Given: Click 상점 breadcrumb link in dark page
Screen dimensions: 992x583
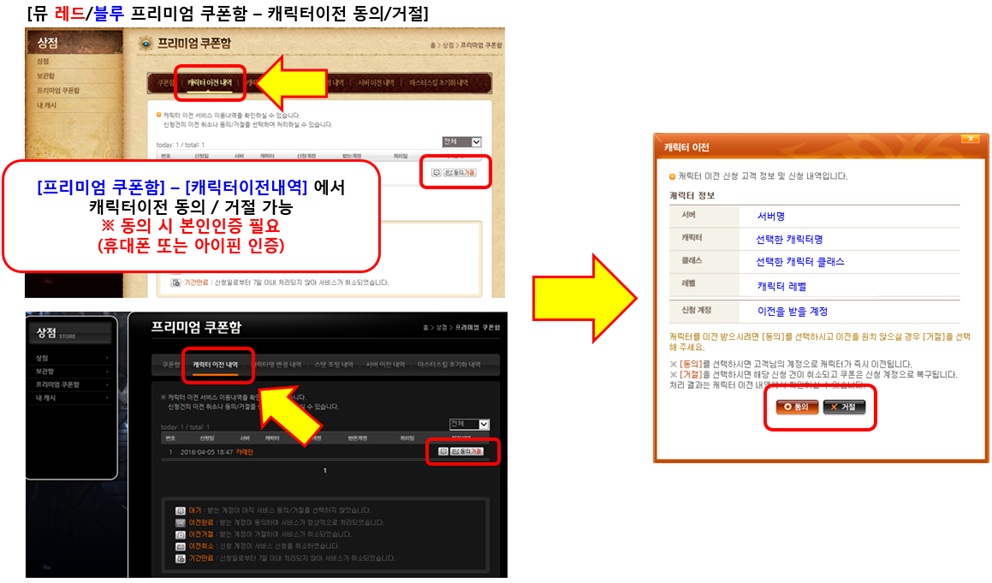Looking at the screenshot, I should coord(443,328).
